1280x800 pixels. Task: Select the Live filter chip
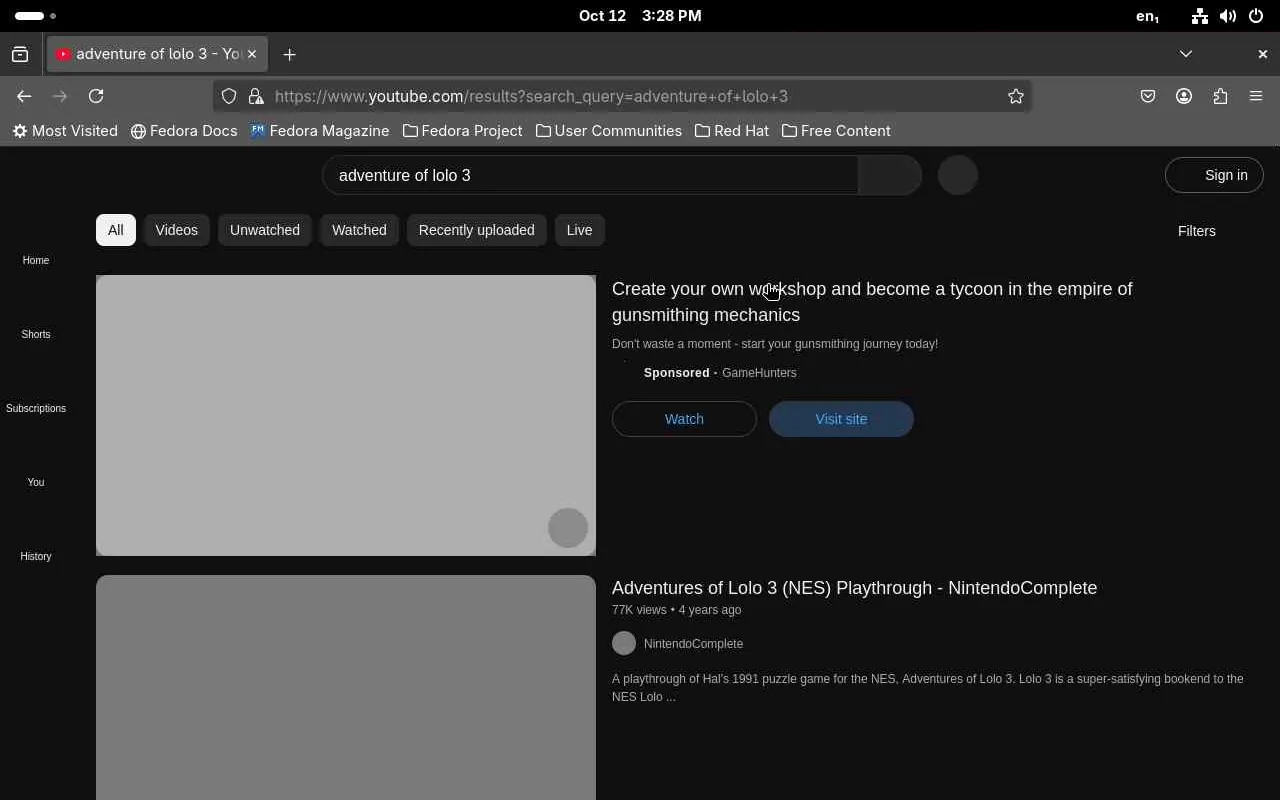[580, 230]
